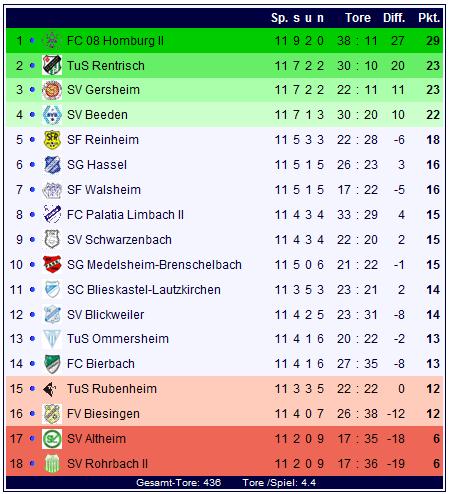Click the SF Reinheim yellow crest
This screenshot has height=494, width=450.
52,140
